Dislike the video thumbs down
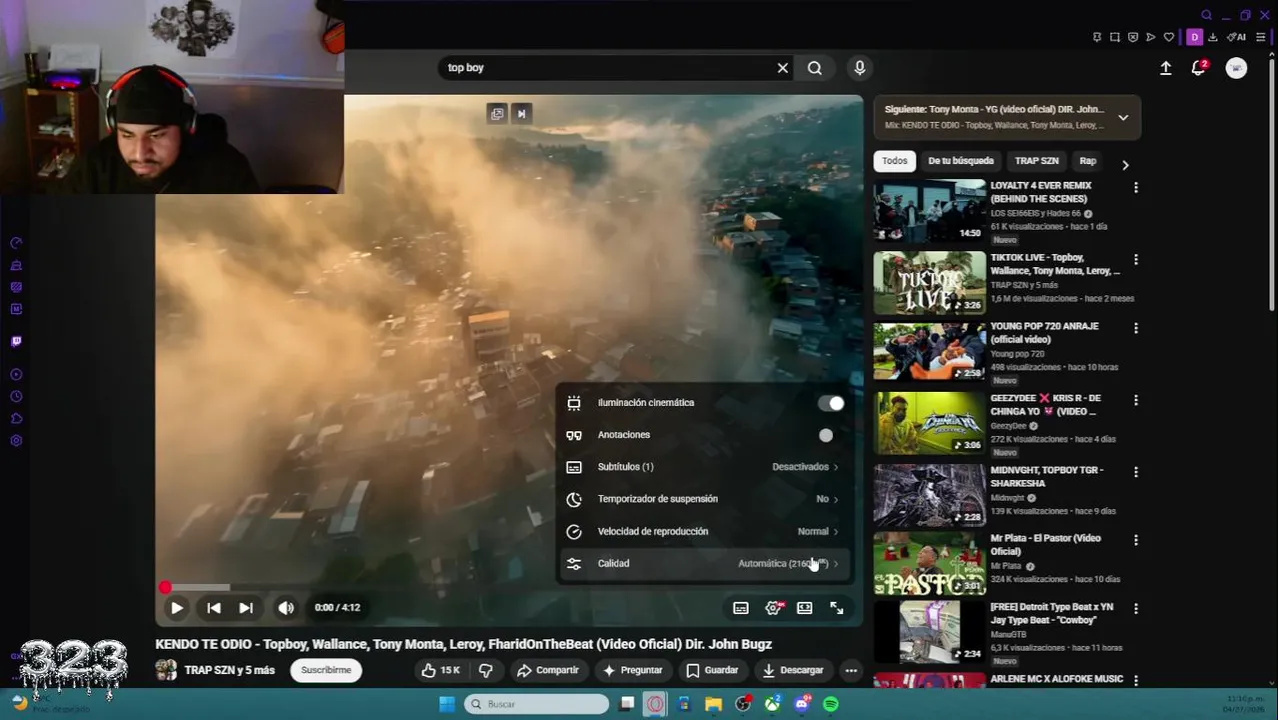This screenshot has height=720, width=1278. point(486,670)
